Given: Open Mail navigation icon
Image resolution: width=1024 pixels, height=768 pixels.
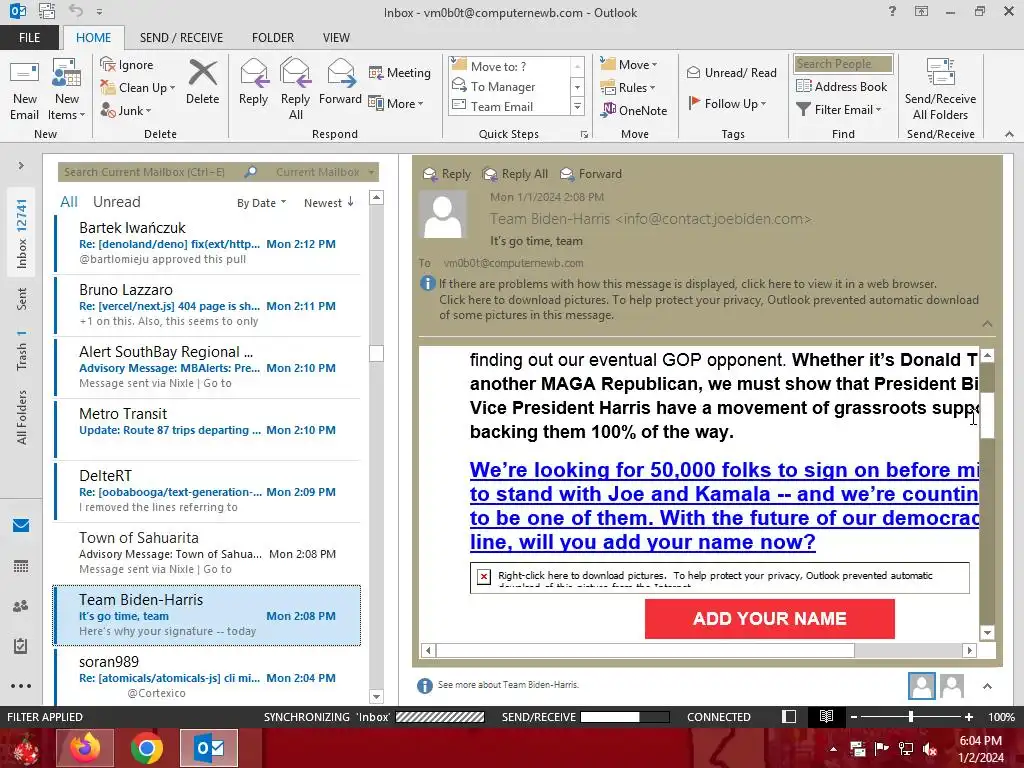Looking at the screenshot, I should pyautogui.click(x=21, y=526).
